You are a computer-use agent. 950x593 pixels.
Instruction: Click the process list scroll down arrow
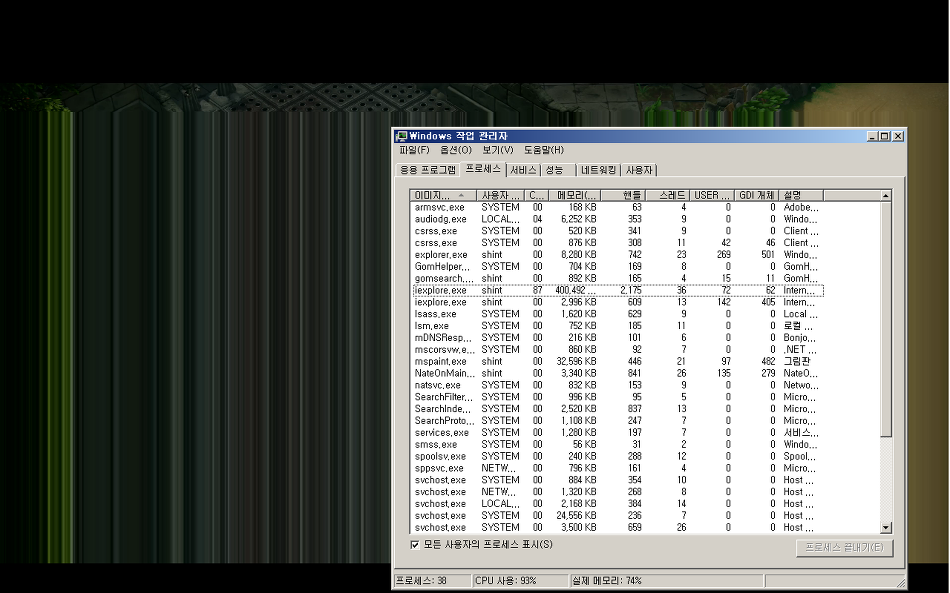coord(886,528)
